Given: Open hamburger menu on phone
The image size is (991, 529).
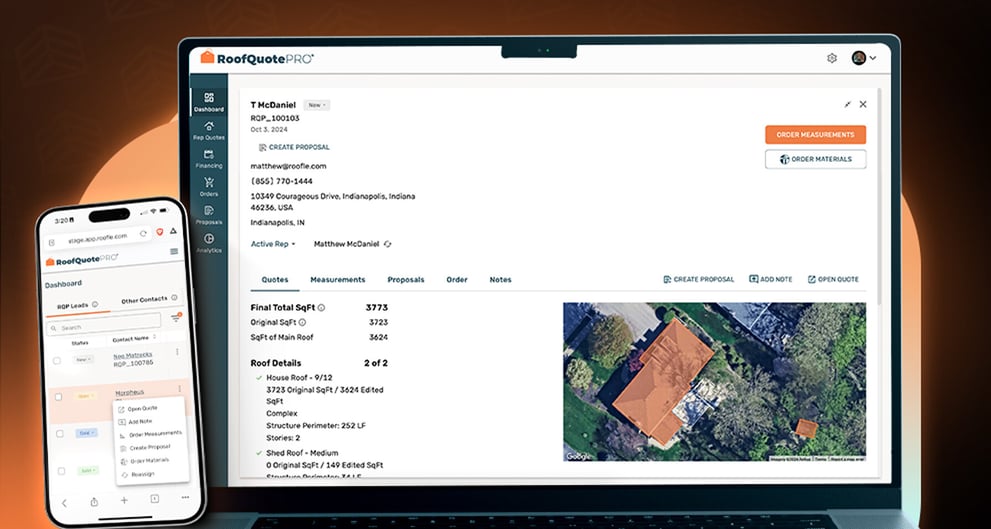Looking at the screenshot, I should [x=174, y=252].
